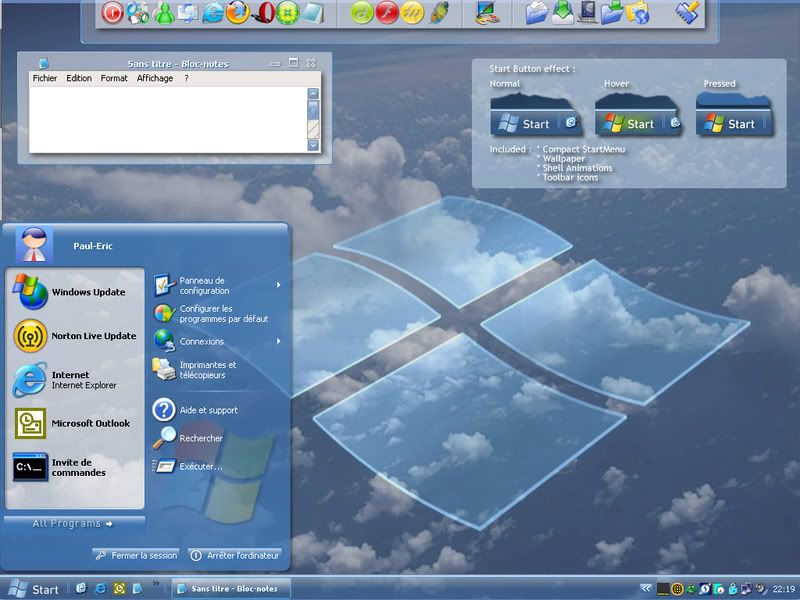The height and width of the screenshot is (600, 800).
Task: Launch the yellow round Fireworks icon
Action: (x=412, y=13)
